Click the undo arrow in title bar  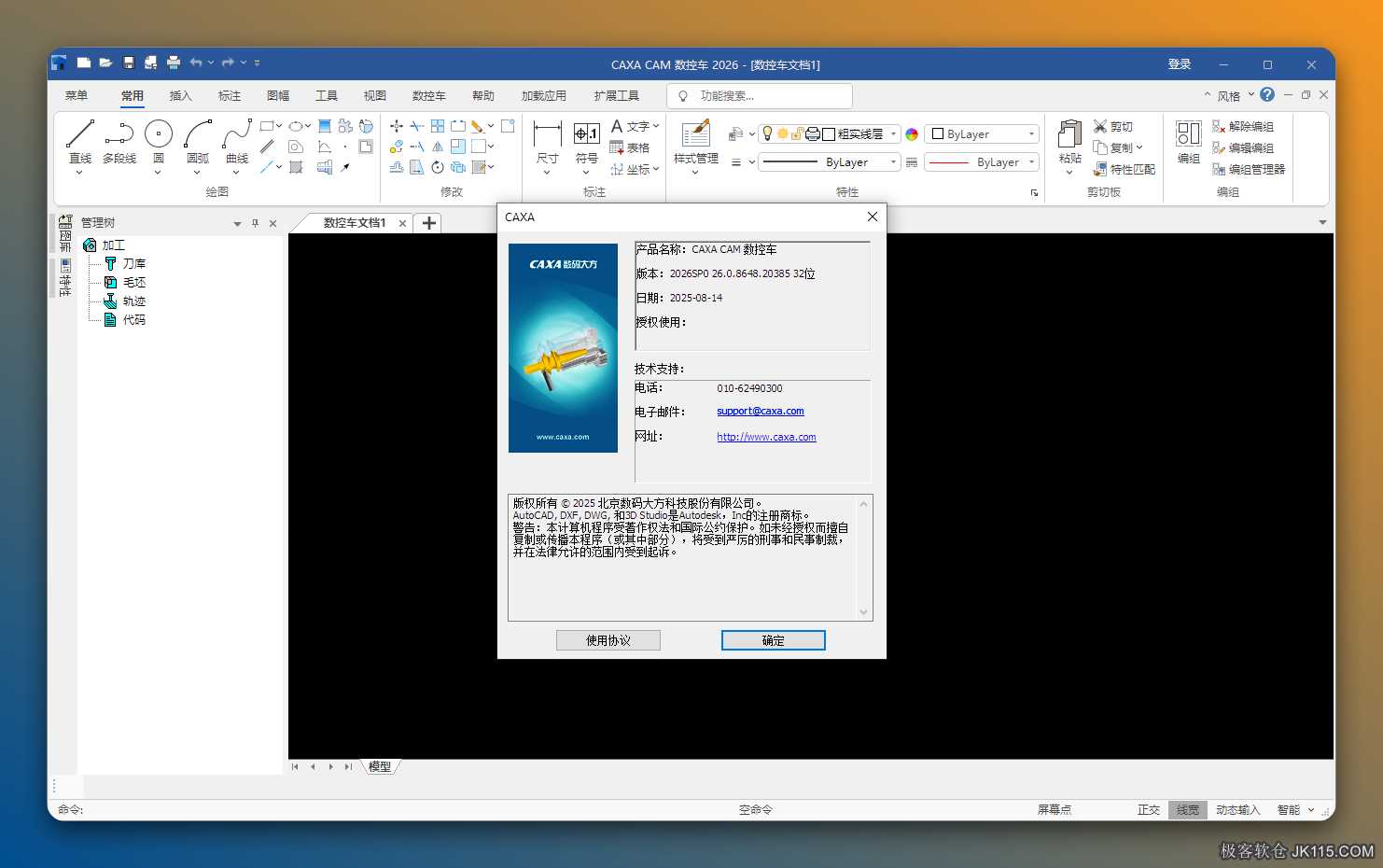(195, 63)
